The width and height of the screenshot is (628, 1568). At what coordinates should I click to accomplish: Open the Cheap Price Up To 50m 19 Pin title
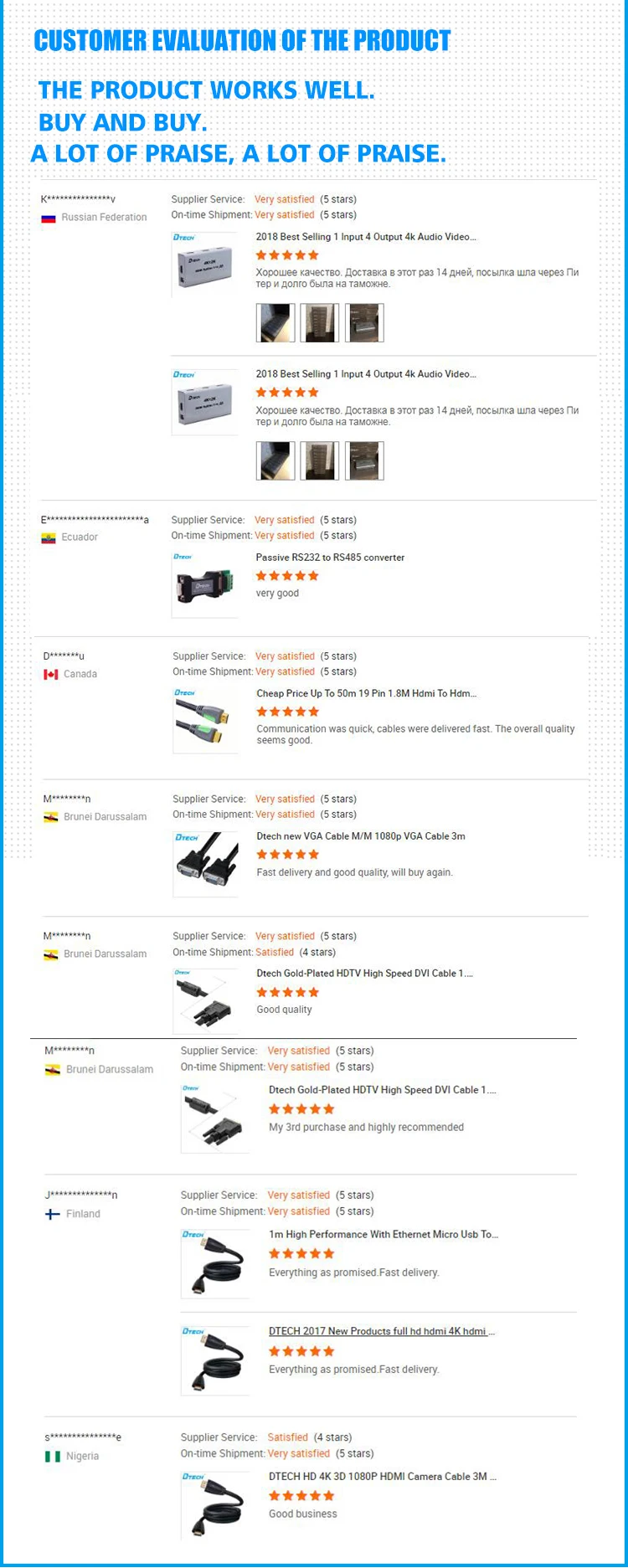366,693
